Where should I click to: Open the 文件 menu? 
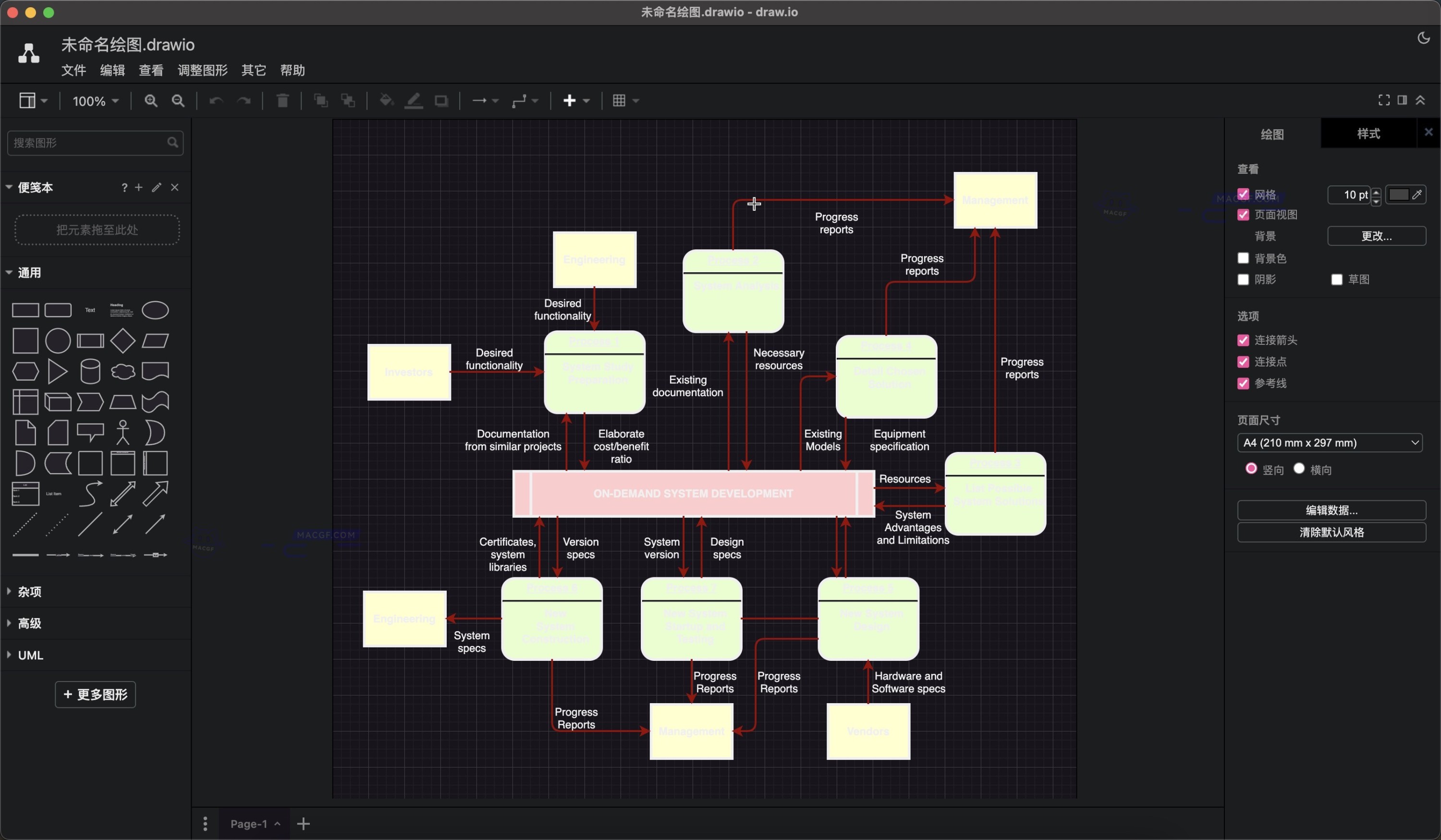coord(73,70)
